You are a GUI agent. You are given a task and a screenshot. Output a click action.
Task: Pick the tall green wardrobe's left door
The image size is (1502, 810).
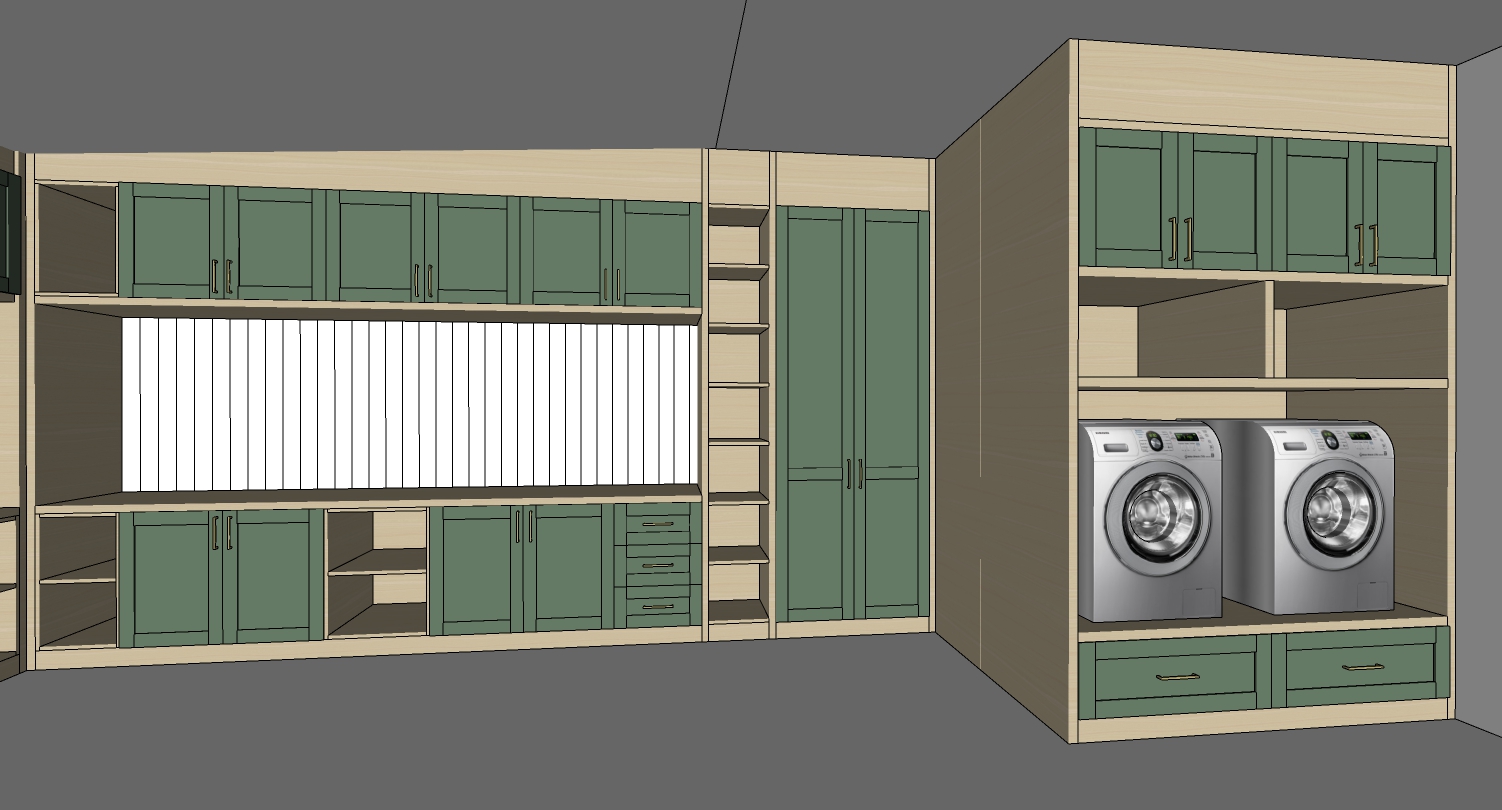click(x=814, y=415)
